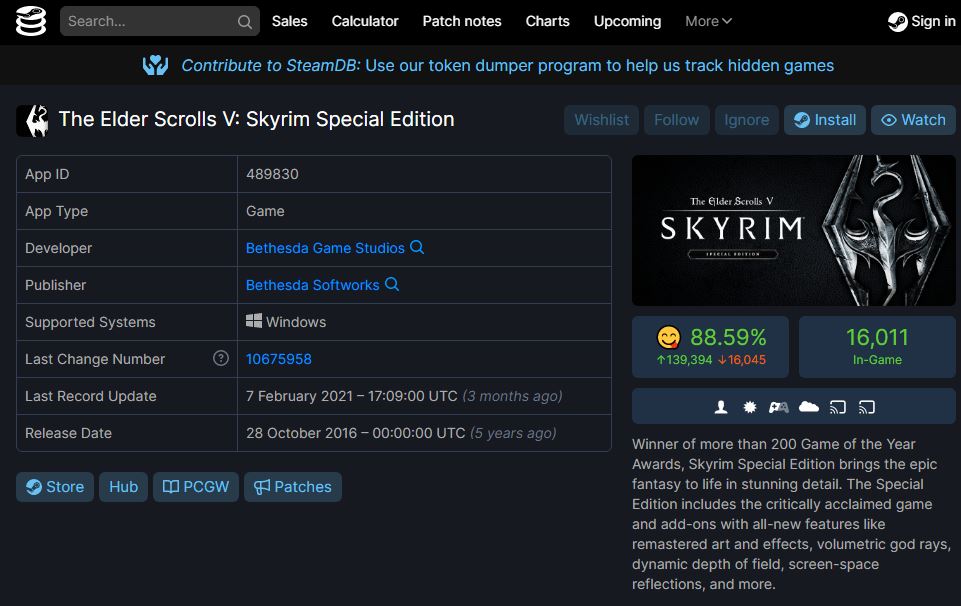This screenshot has width=961, height=606.
Task: Click the Steam Cloud category icon
Action: click(809, 407)
